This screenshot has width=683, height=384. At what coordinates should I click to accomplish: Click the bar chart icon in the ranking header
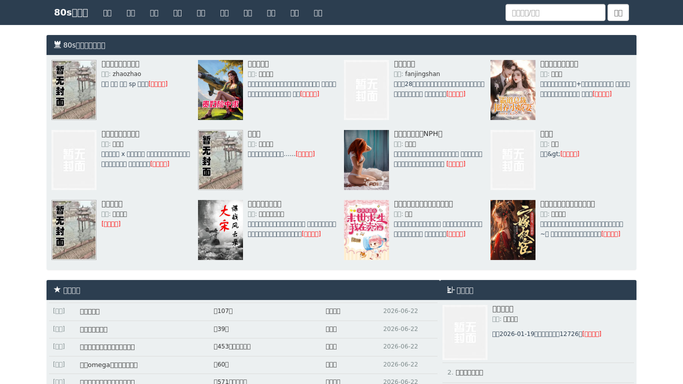click(450, 290)
